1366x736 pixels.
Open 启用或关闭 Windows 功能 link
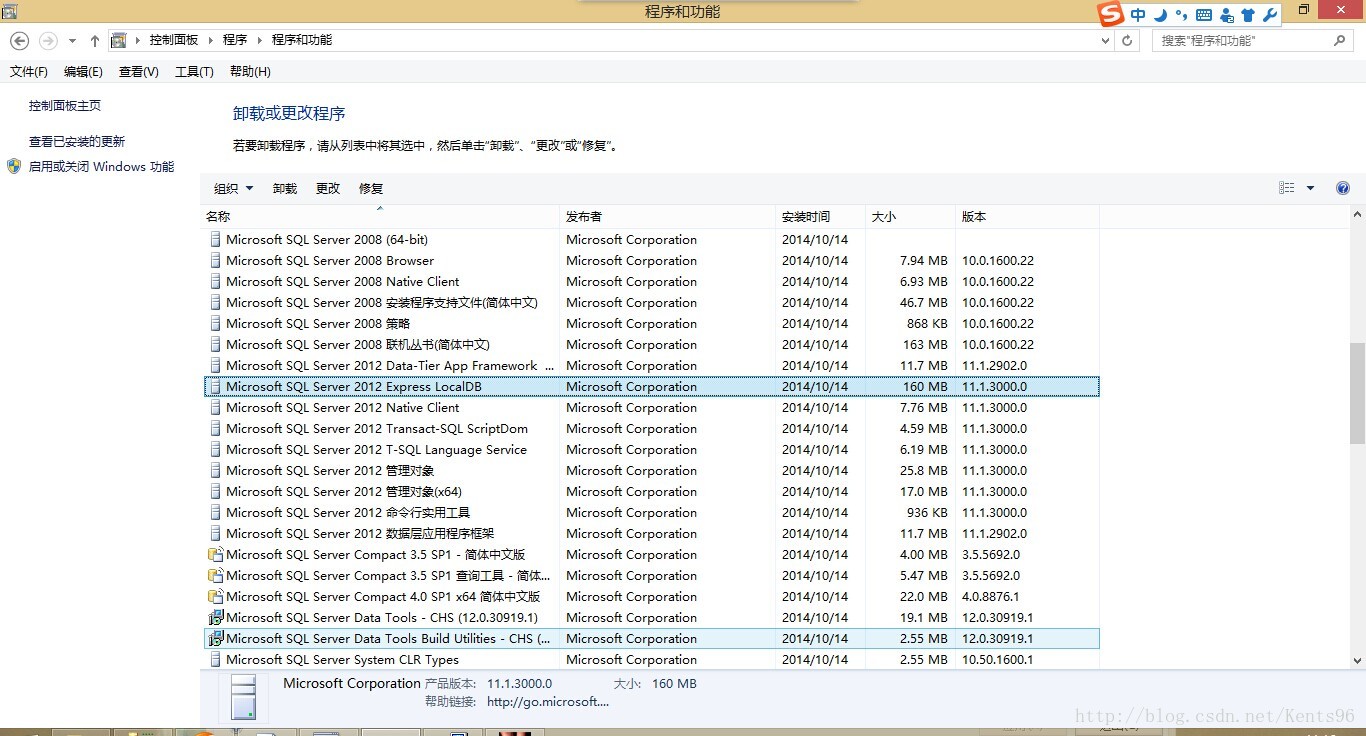pyautogui.click(x=101, y=167)
